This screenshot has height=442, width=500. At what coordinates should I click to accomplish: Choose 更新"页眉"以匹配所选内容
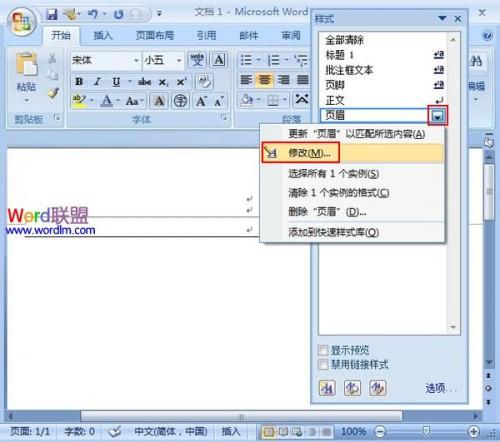[x=353, y=134]
